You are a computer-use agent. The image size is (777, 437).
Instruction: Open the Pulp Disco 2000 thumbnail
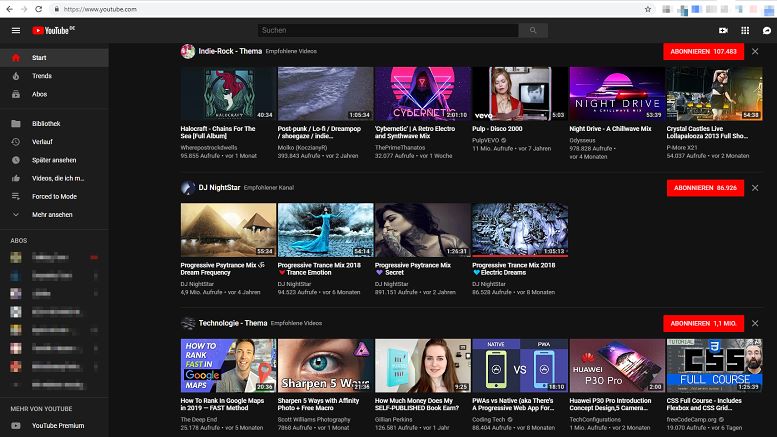coord(520,94)
